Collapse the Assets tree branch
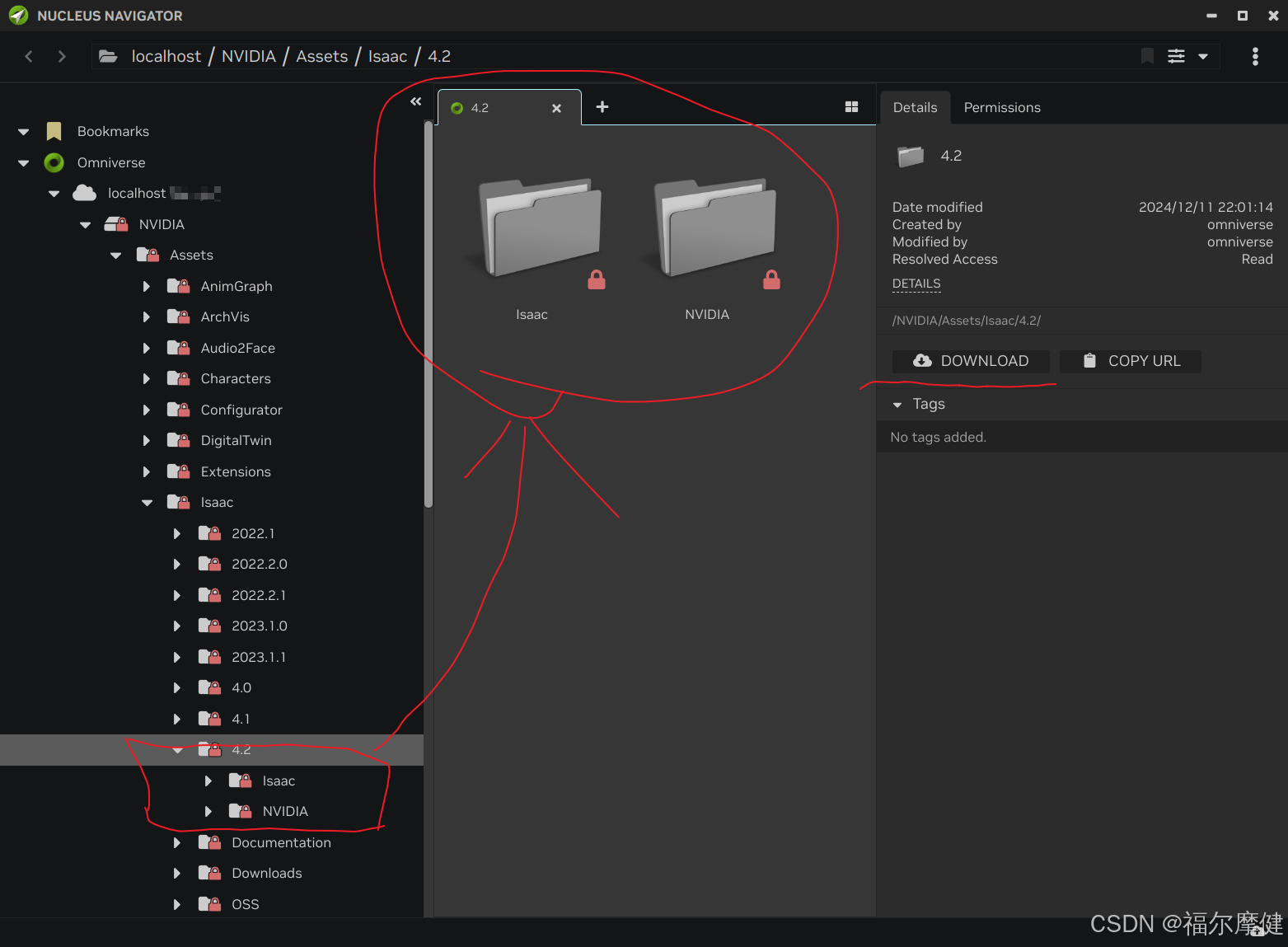The image size is (1288, 947). (115, 255)
